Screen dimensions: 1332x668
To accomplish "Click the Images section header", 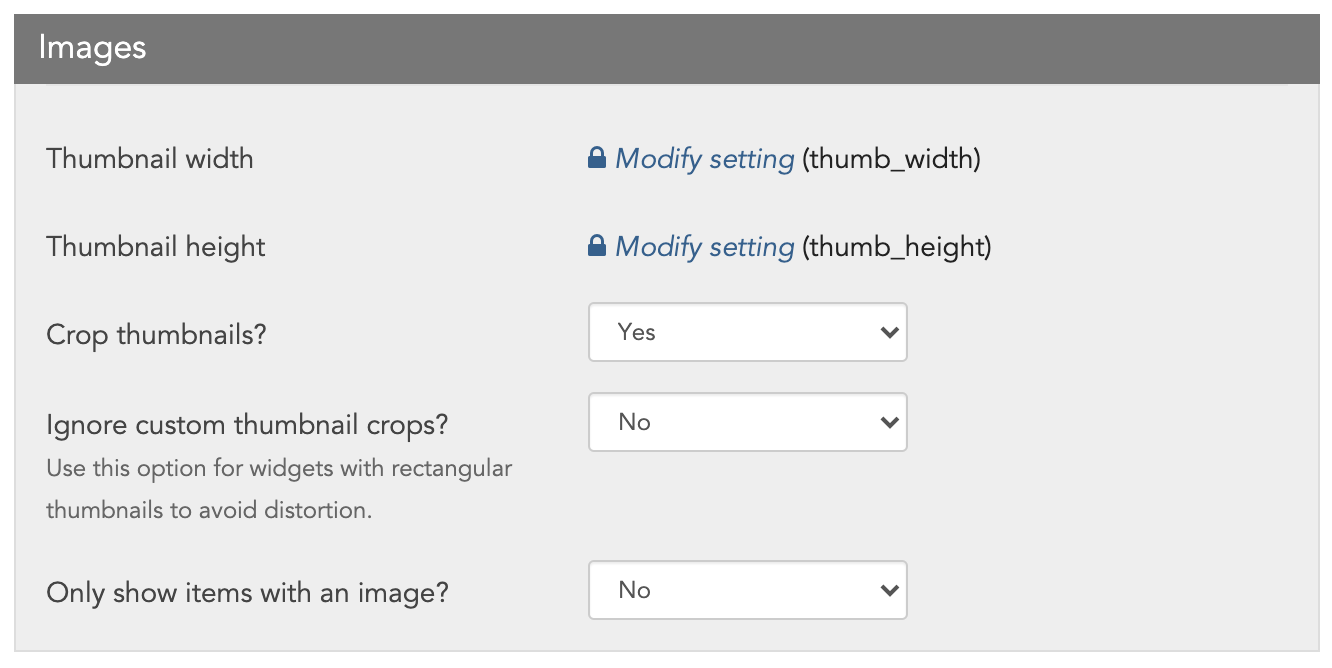I will pyautogui.click(x=666, y=48).
